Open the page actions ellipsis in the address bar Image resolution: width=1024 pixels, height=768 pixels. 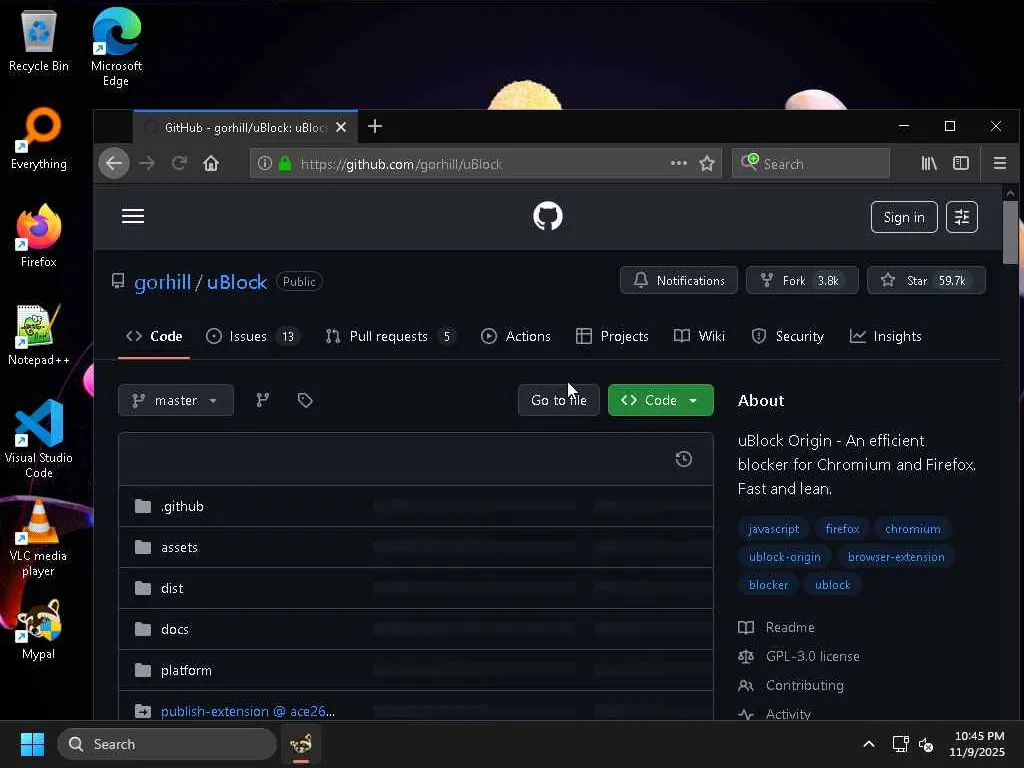coord(679,163)
